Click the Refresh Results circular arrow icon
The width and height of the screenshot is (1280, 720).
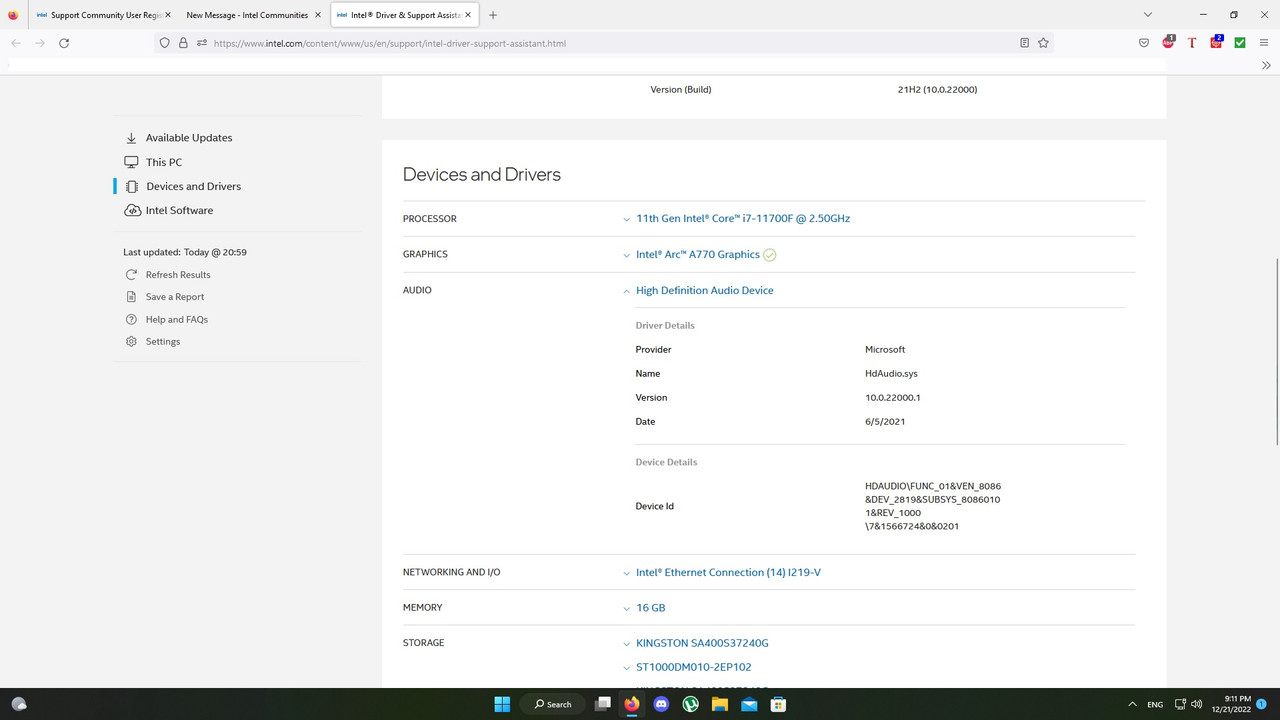[x=131, y=274]
